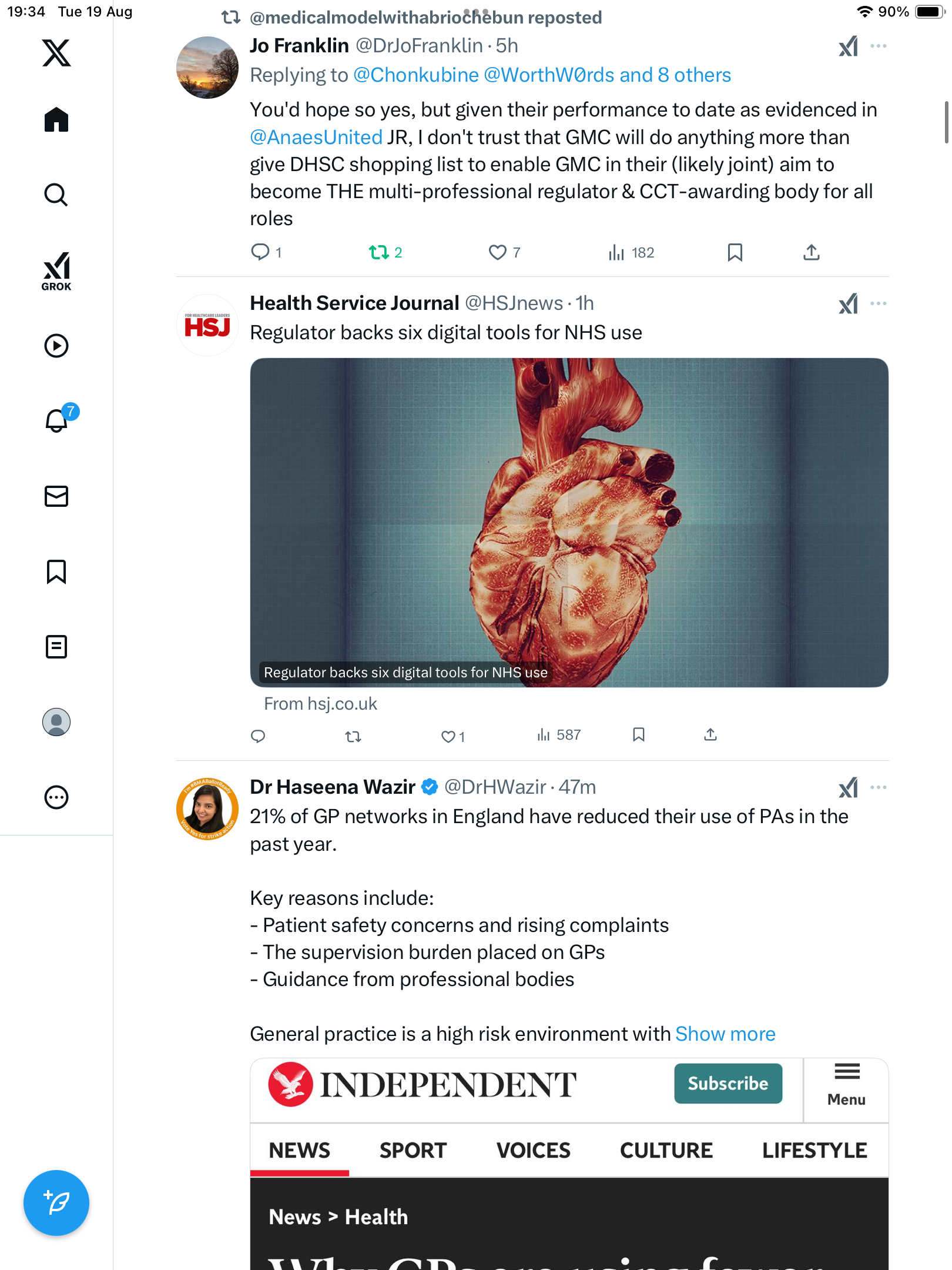Open more options on Dr Haseena Wazir post

(879, 788)
